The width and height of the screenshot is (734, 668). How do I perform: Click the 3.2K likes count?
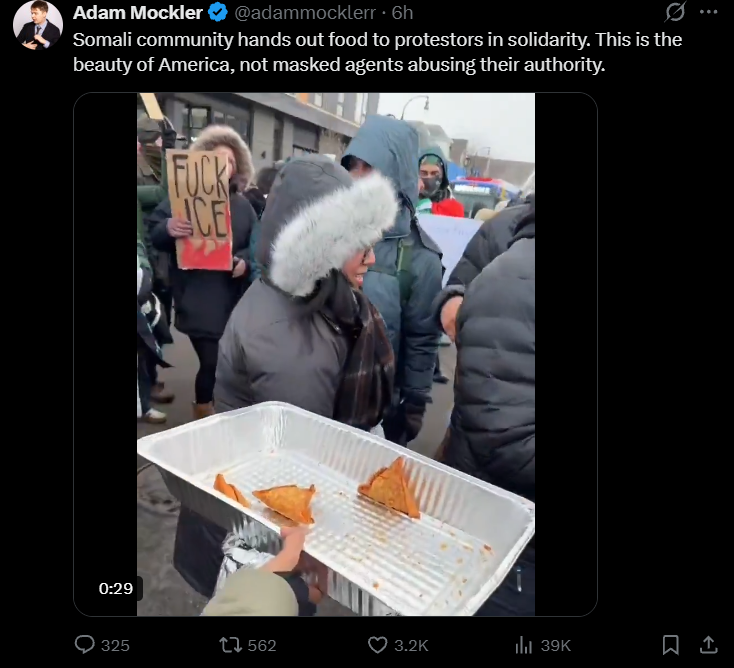pyautogui.click(x=411, y=646)
